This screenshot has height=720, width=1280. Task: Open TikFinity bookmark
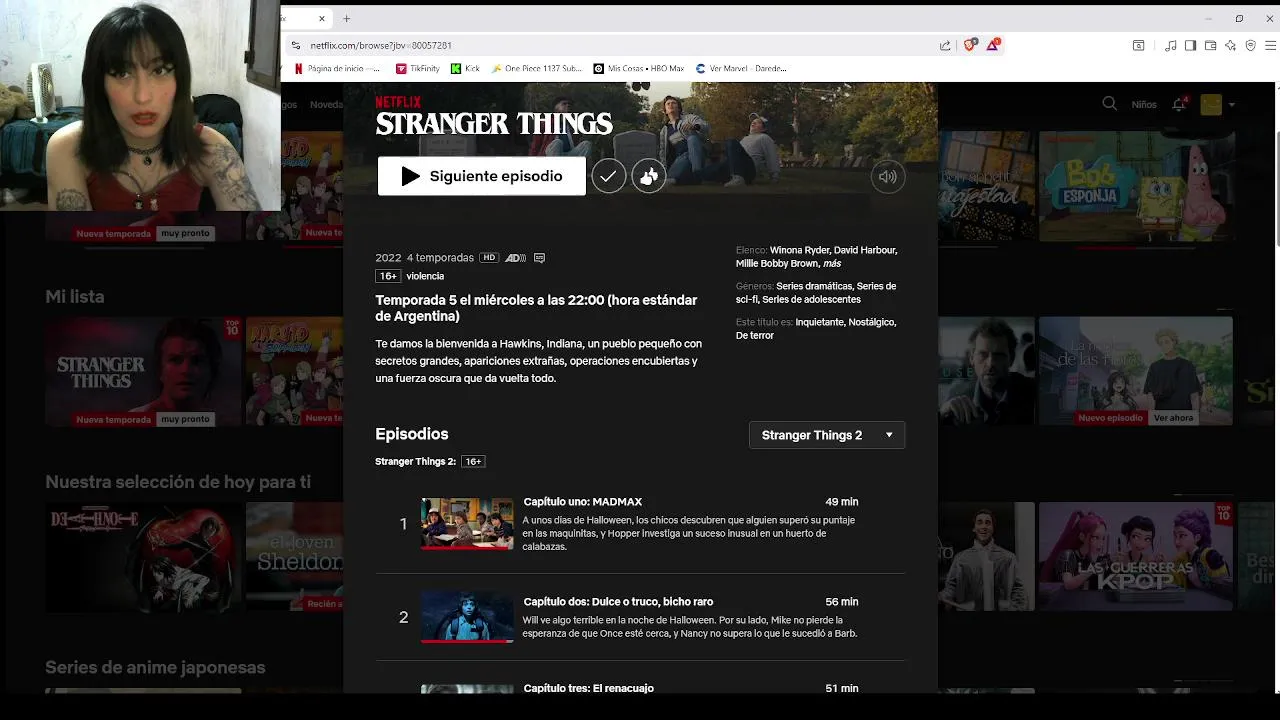coord(418,69)
